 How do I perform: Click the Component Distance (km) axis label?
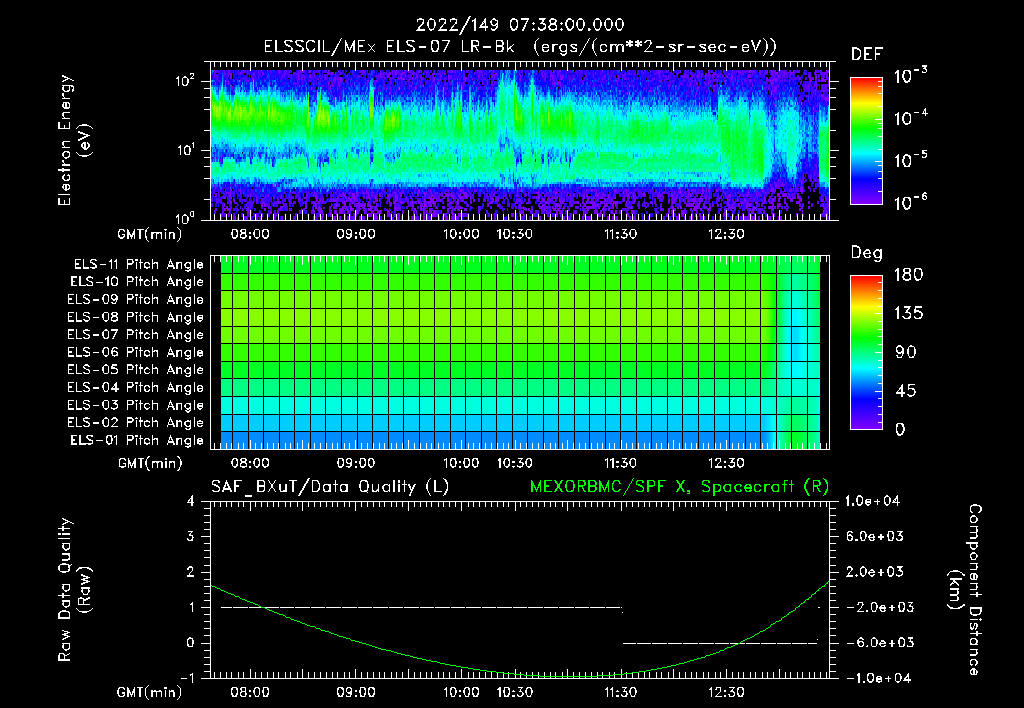(965, 590)
